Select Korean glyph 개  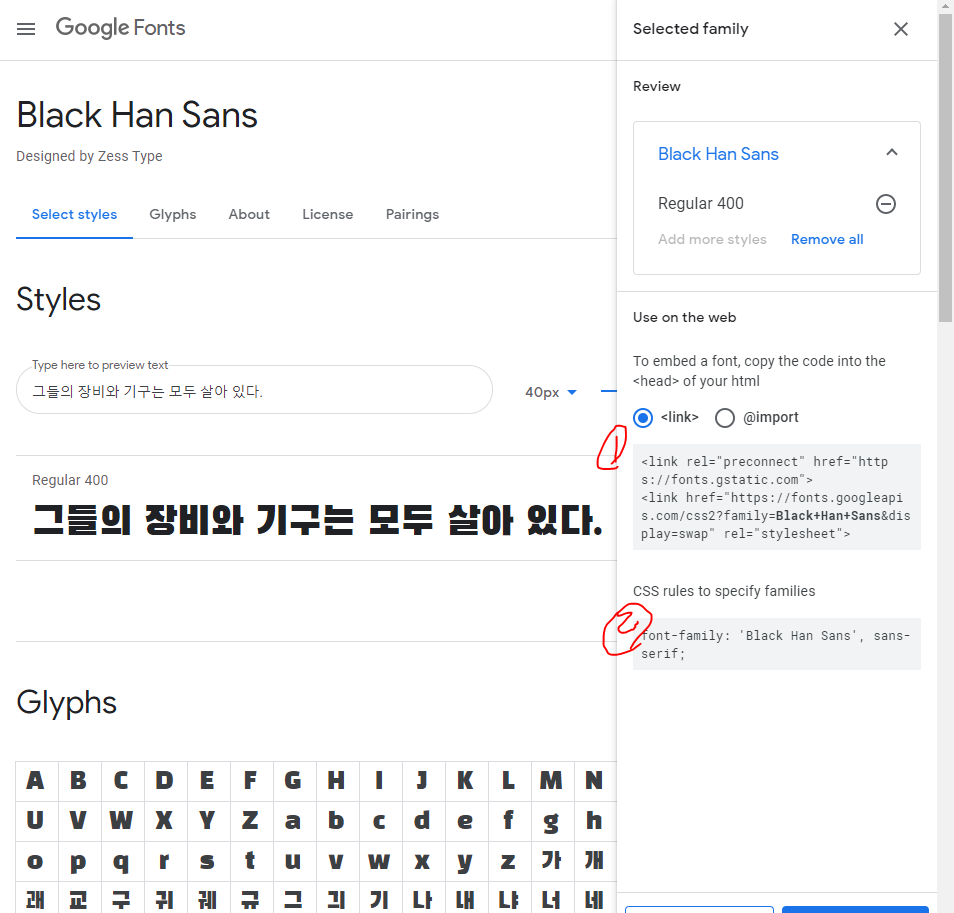tap(594, 861)
